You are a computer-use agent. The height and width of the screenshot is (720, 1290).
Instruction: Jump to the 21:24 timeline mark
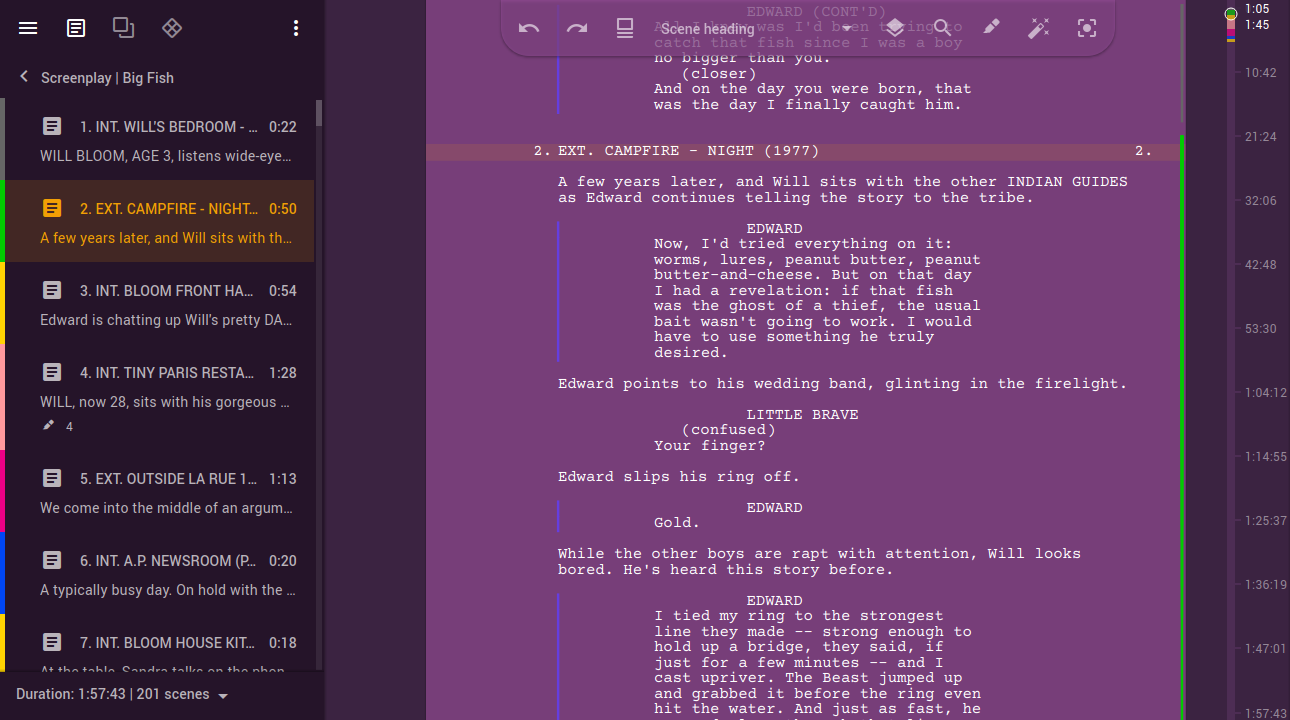[x=1260, y=137]
